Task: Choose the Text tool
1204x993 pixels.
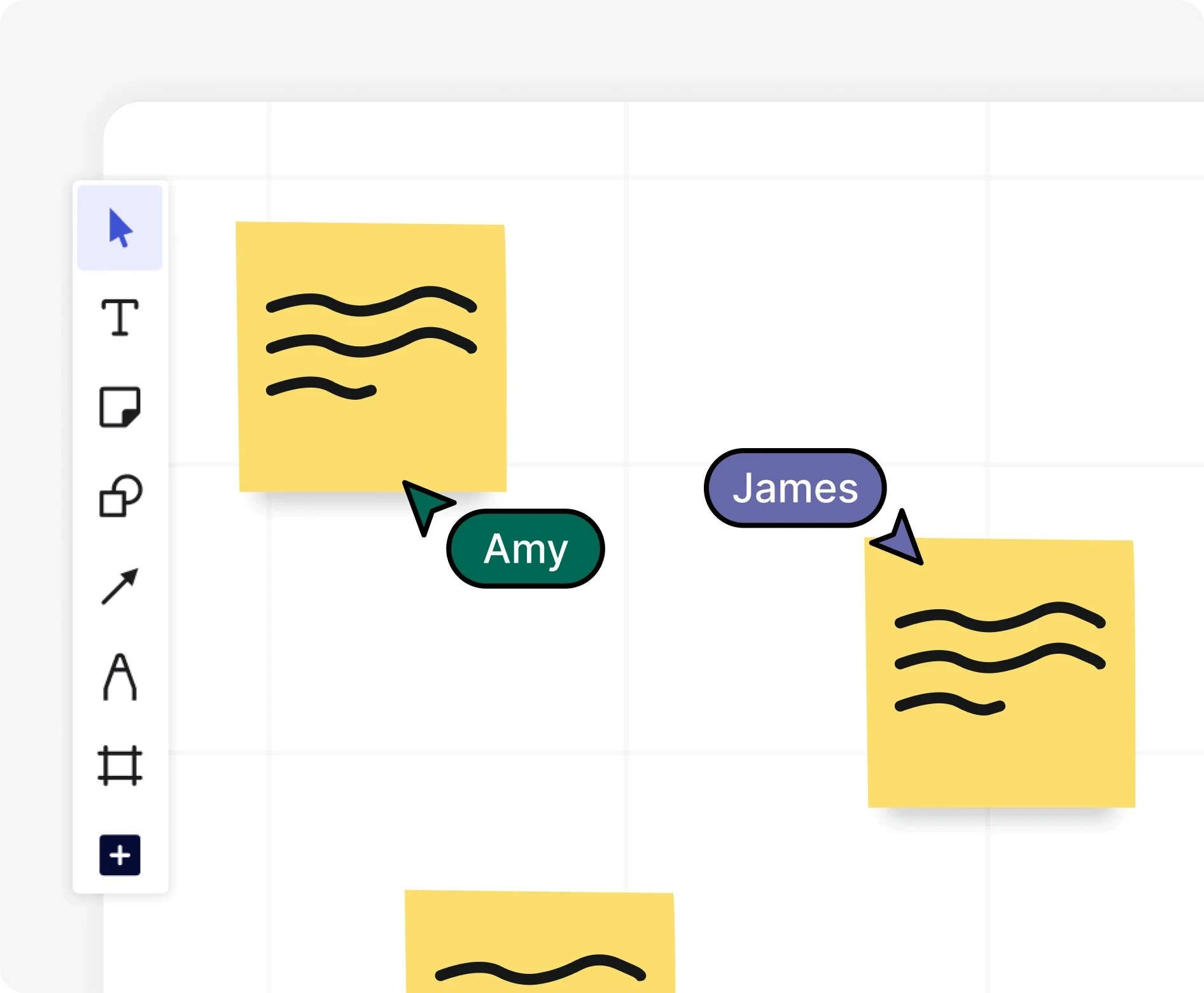Action: [x=120, y=317]
